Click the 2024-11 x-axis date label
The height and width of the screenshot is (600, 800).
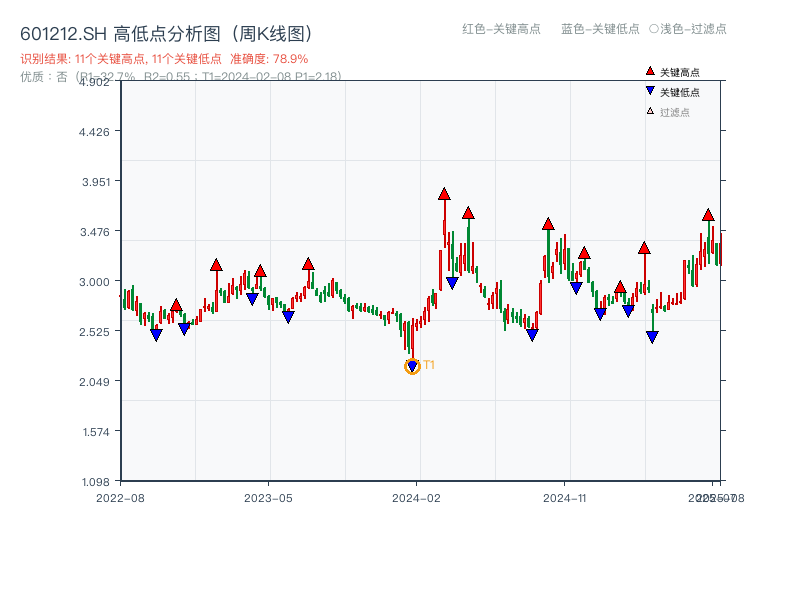(x=565, y=498)
